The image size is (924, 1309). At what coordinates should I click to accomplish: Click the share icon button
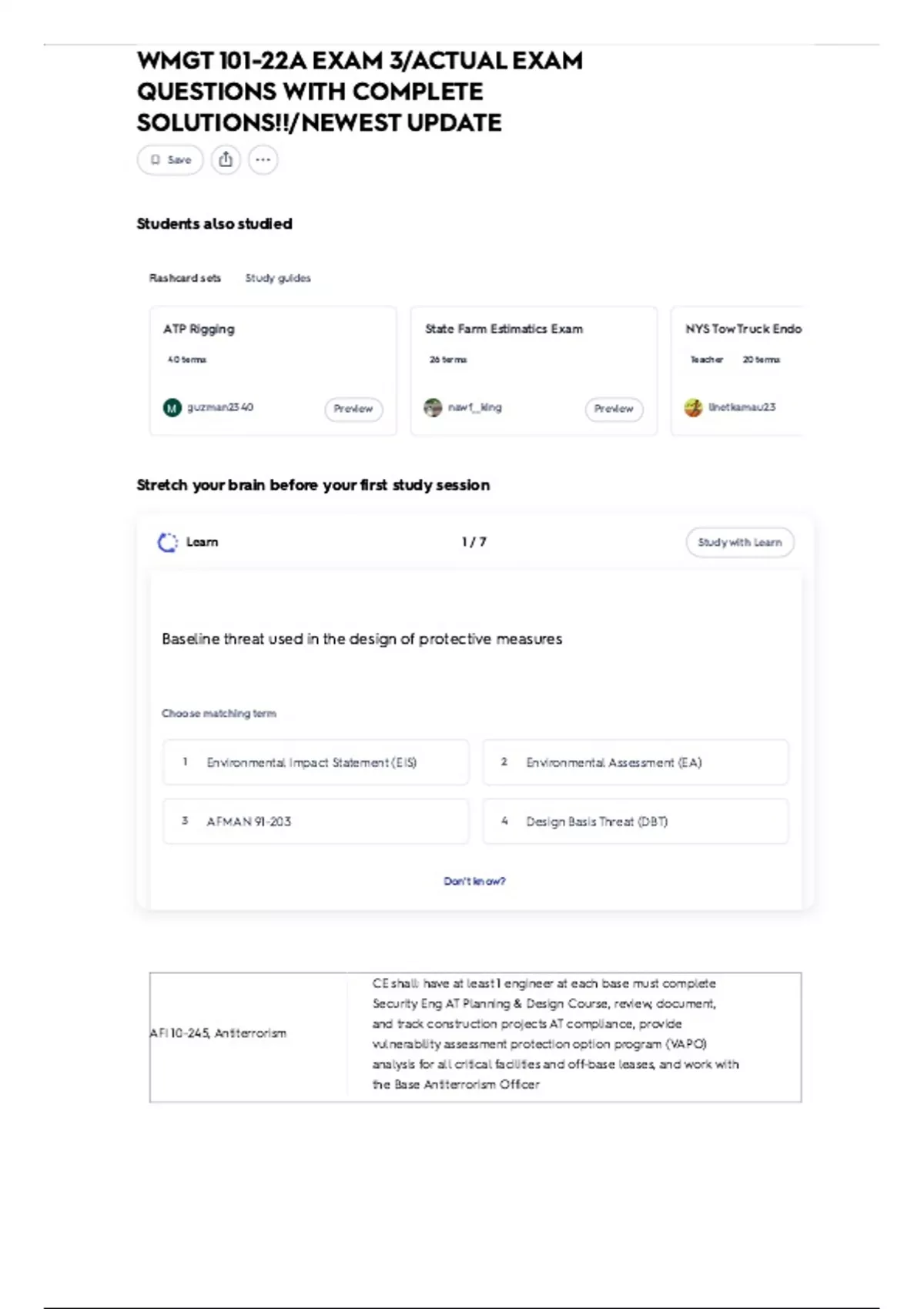pos(226,160)
